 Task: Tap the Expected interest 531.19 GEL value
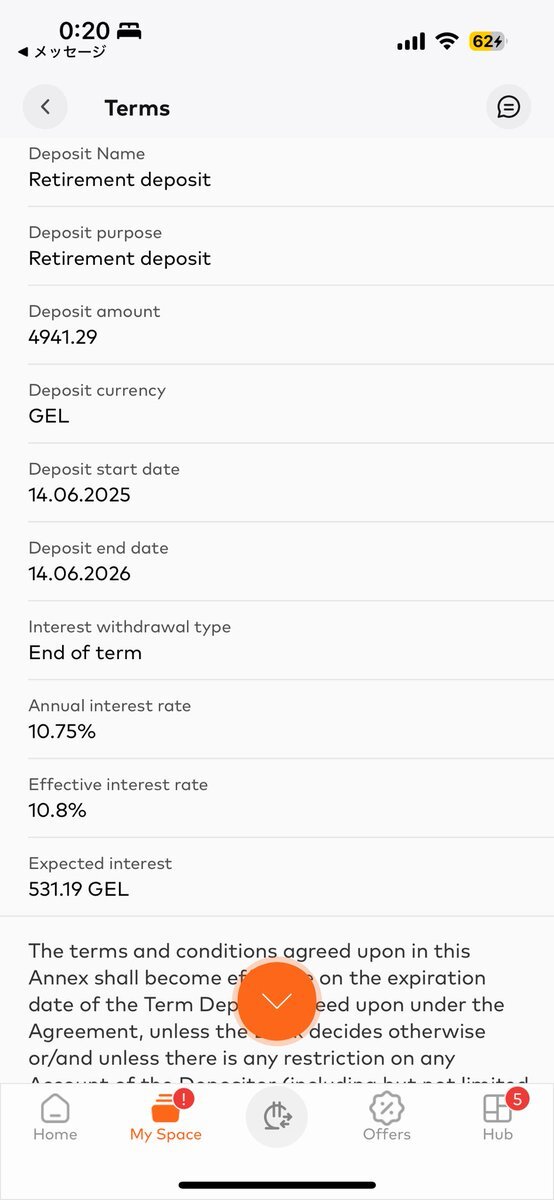point(79,888)
